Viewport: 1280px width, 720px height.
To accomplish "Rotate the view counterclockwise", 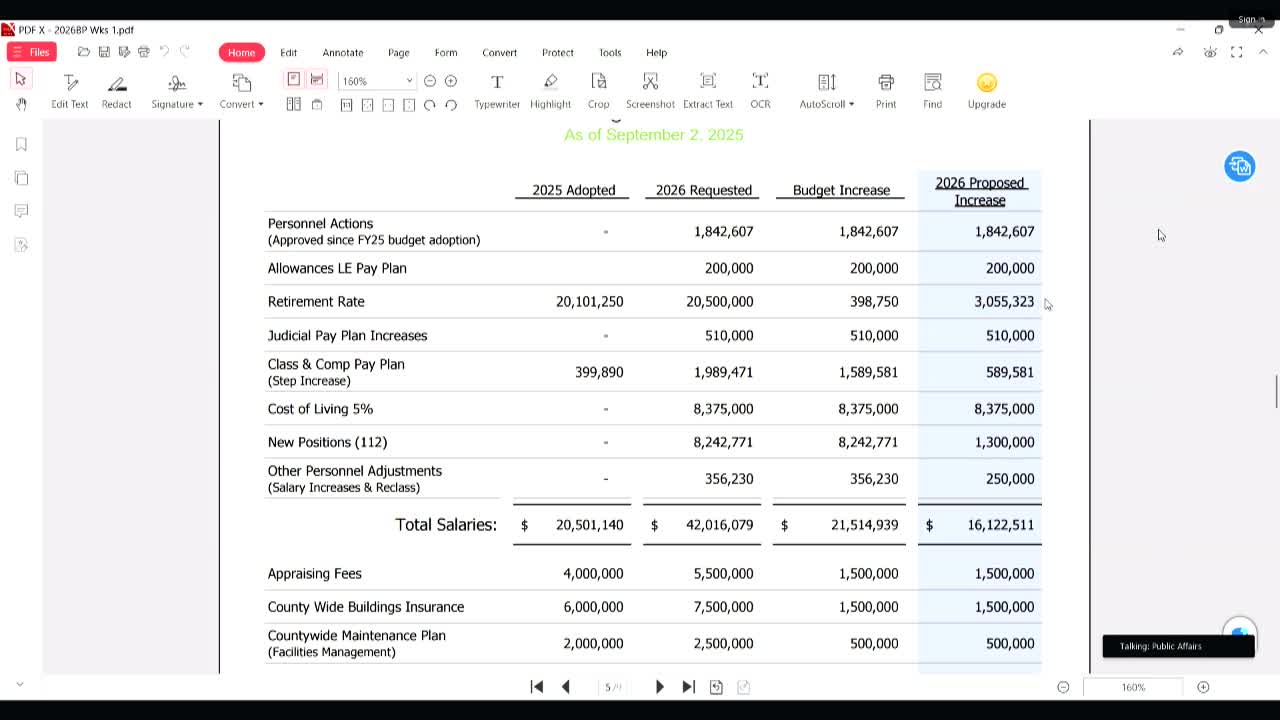I will tap(451, 105).
